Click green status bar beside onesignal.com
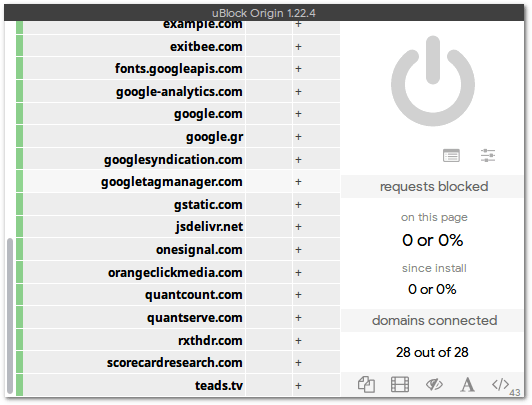532x405 pixels. tap(19, 250)
